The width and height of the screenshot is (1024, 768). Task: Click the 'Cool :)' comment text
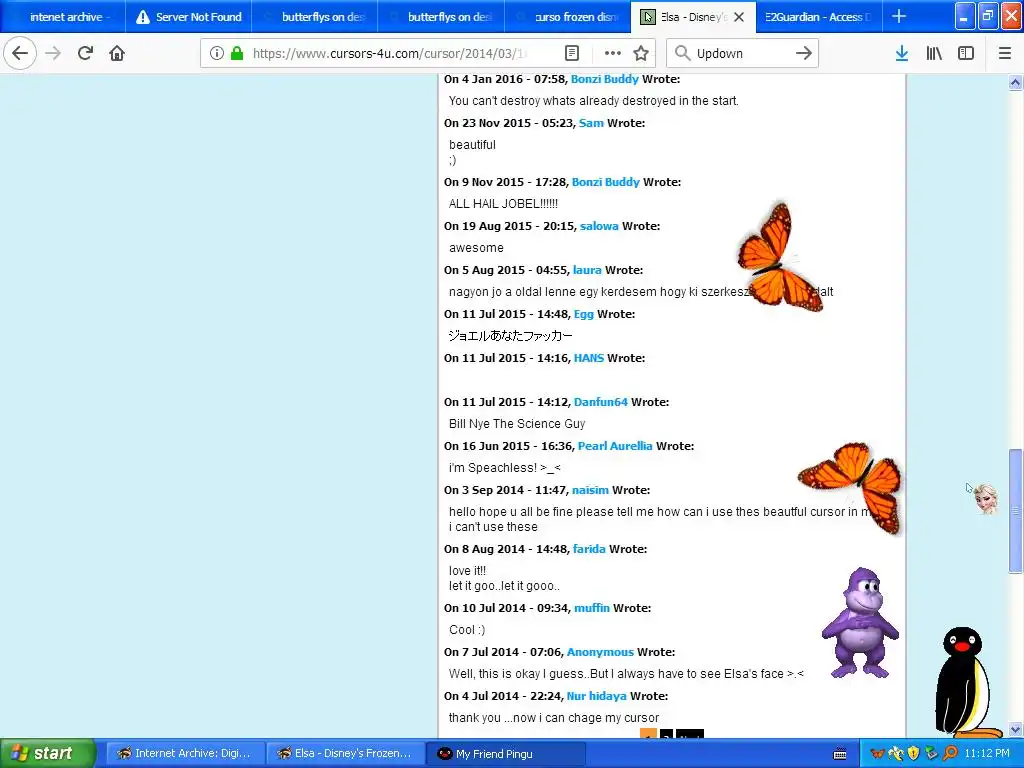tap(467, 630)
